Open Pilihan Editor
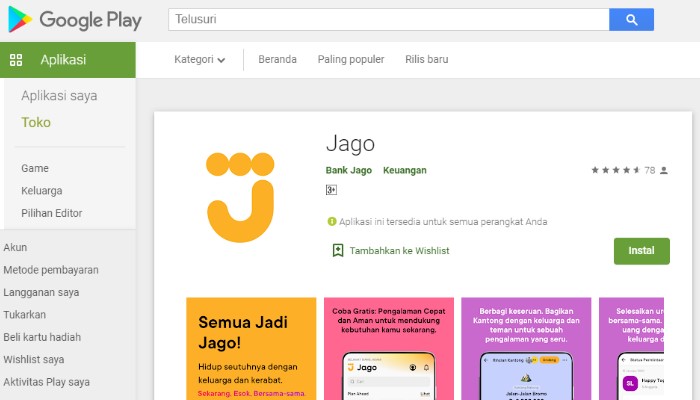The image size is (700, 400). click(x=52, y=213)
